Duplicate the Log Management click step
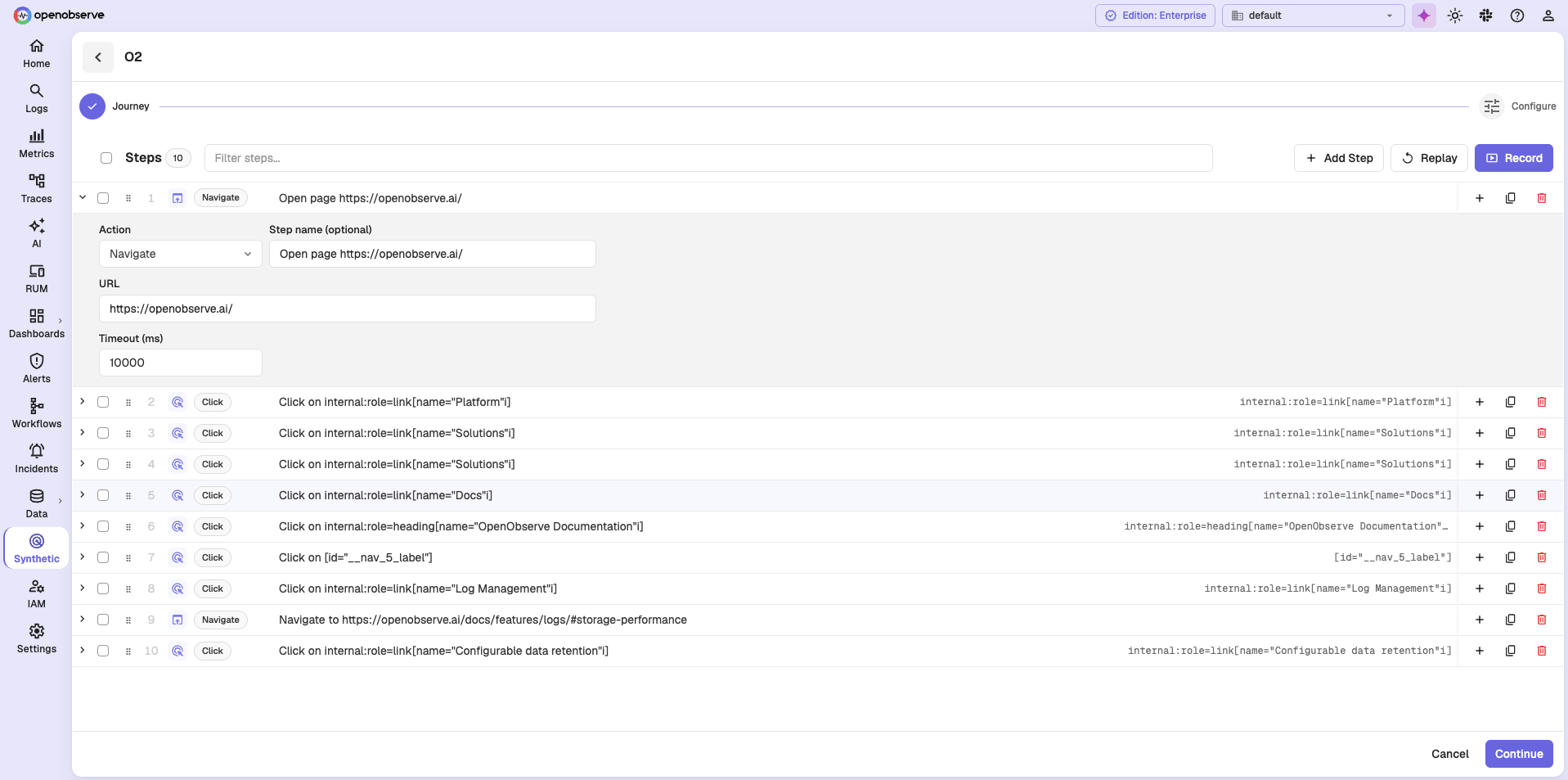1568x780 pixels. [x=1510, y=588]
